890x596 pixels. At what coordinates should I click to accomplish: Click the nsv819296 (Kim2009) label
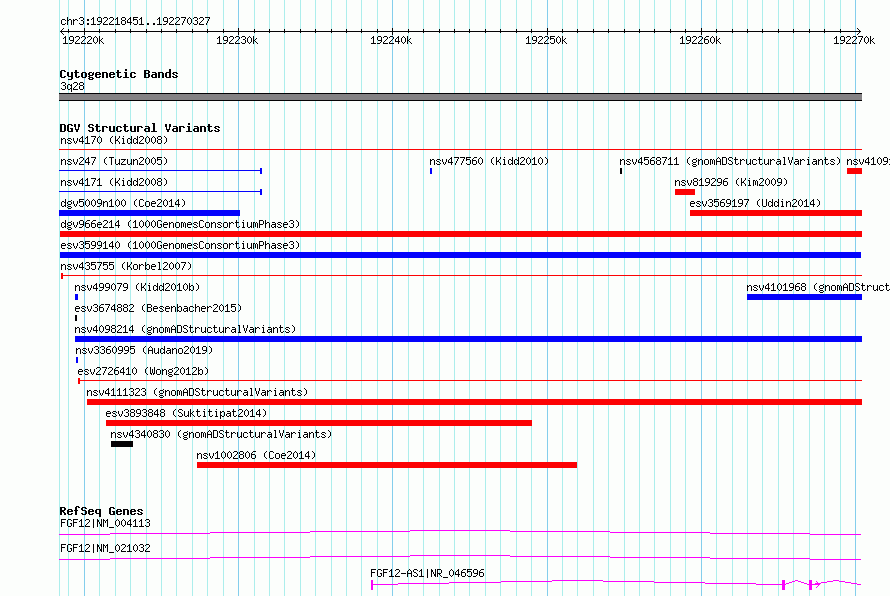coord(731,182)
